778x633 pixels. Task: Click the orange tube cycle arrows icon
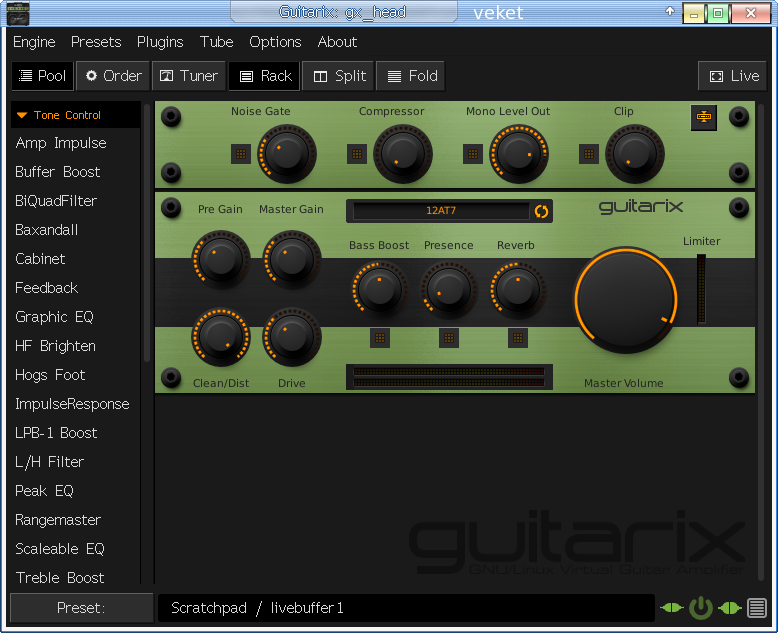point(541,212)
